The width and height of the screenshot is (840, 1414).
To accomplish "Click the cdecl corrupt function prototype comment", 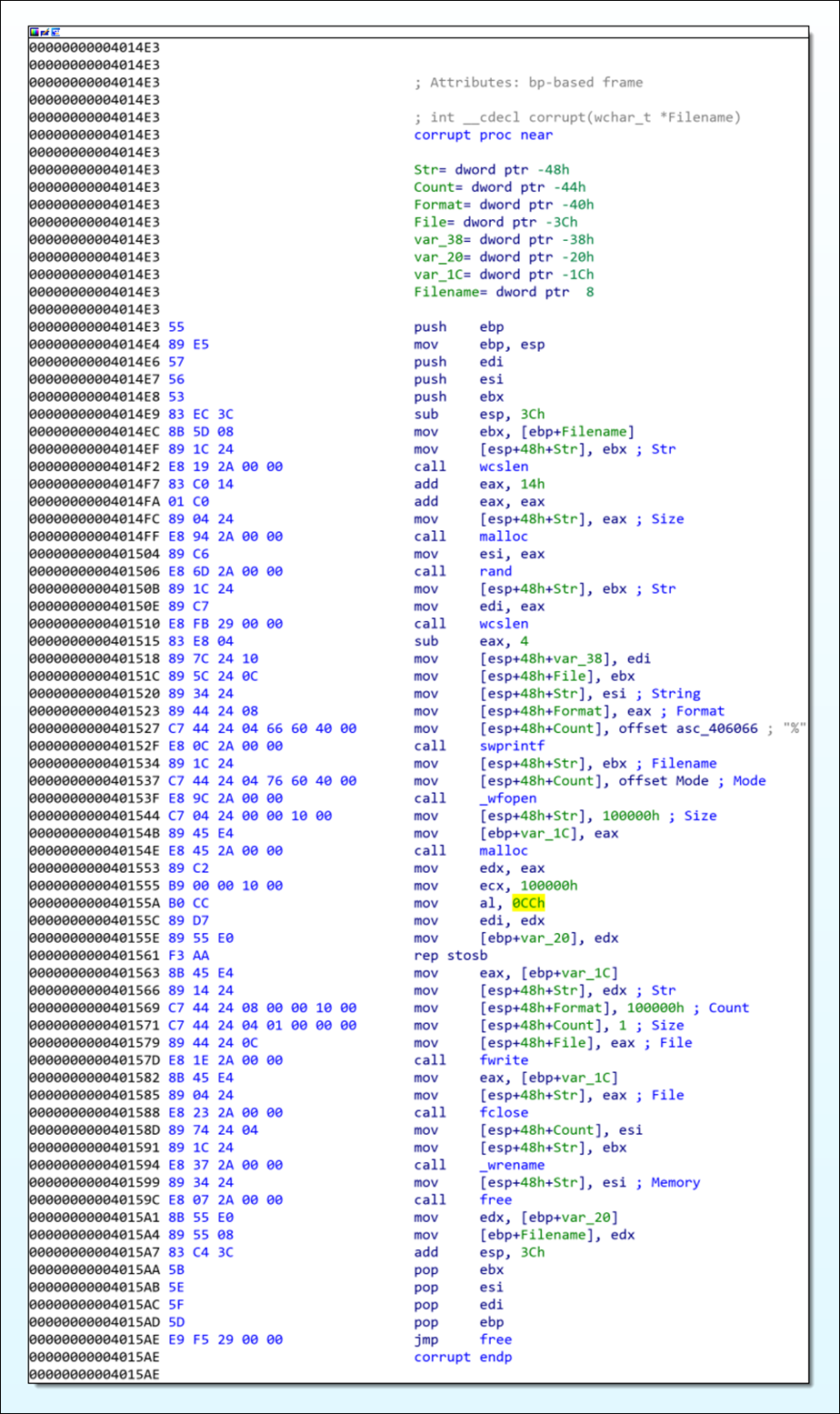I will coord(577,117).
